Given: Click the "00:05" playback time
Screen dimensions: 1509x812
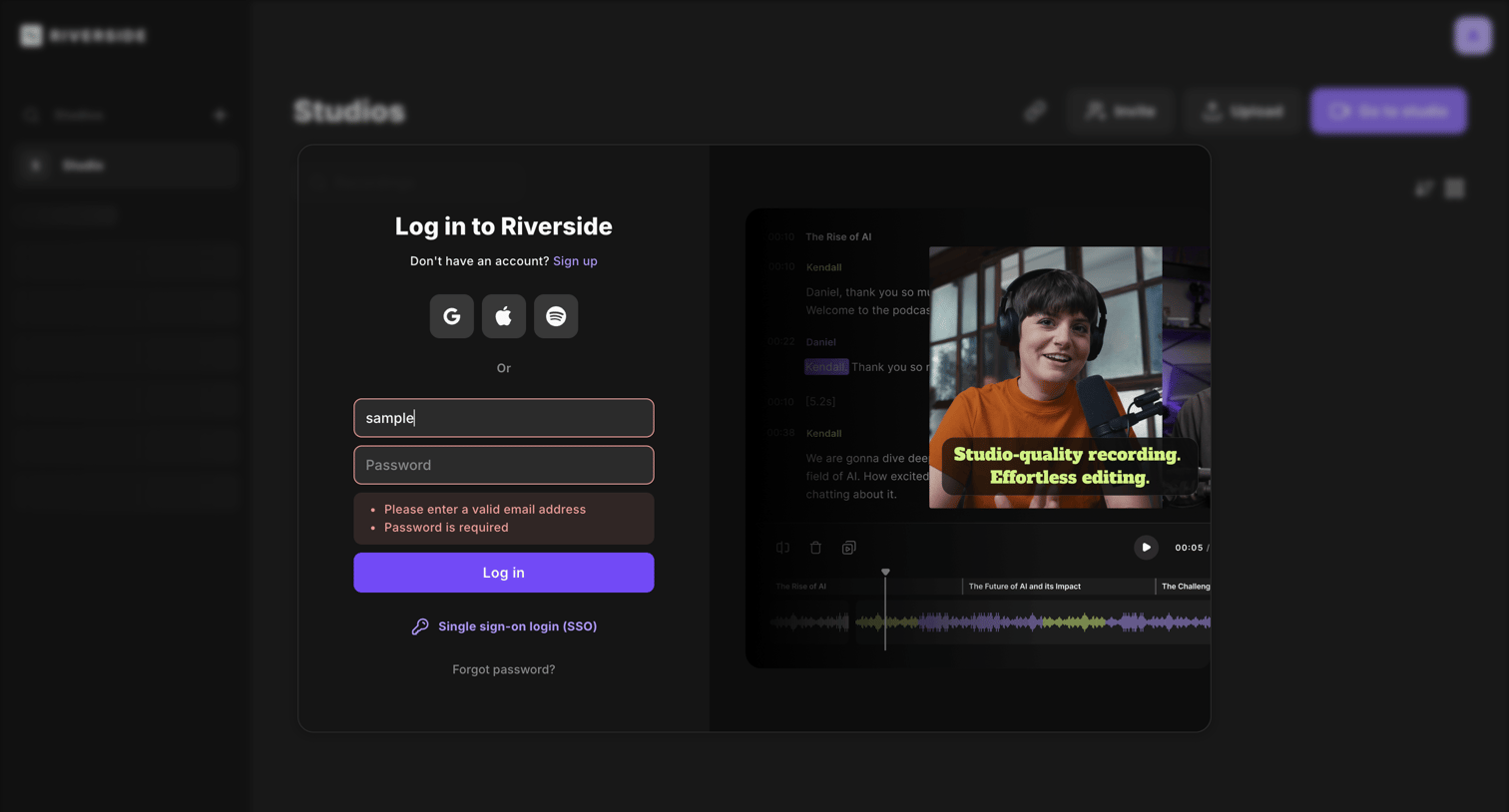Looking at the screenshot, I should coord(1189,548).
